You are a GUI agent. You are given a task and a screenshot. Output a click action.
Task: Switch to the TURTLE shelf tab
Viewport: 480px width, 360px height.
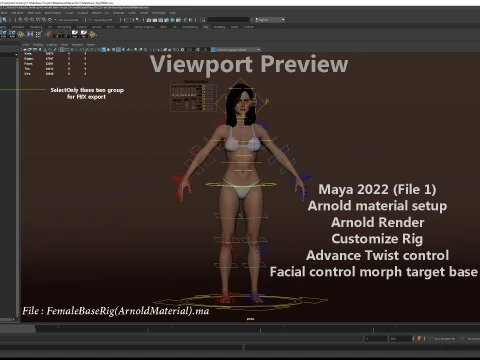249,27
